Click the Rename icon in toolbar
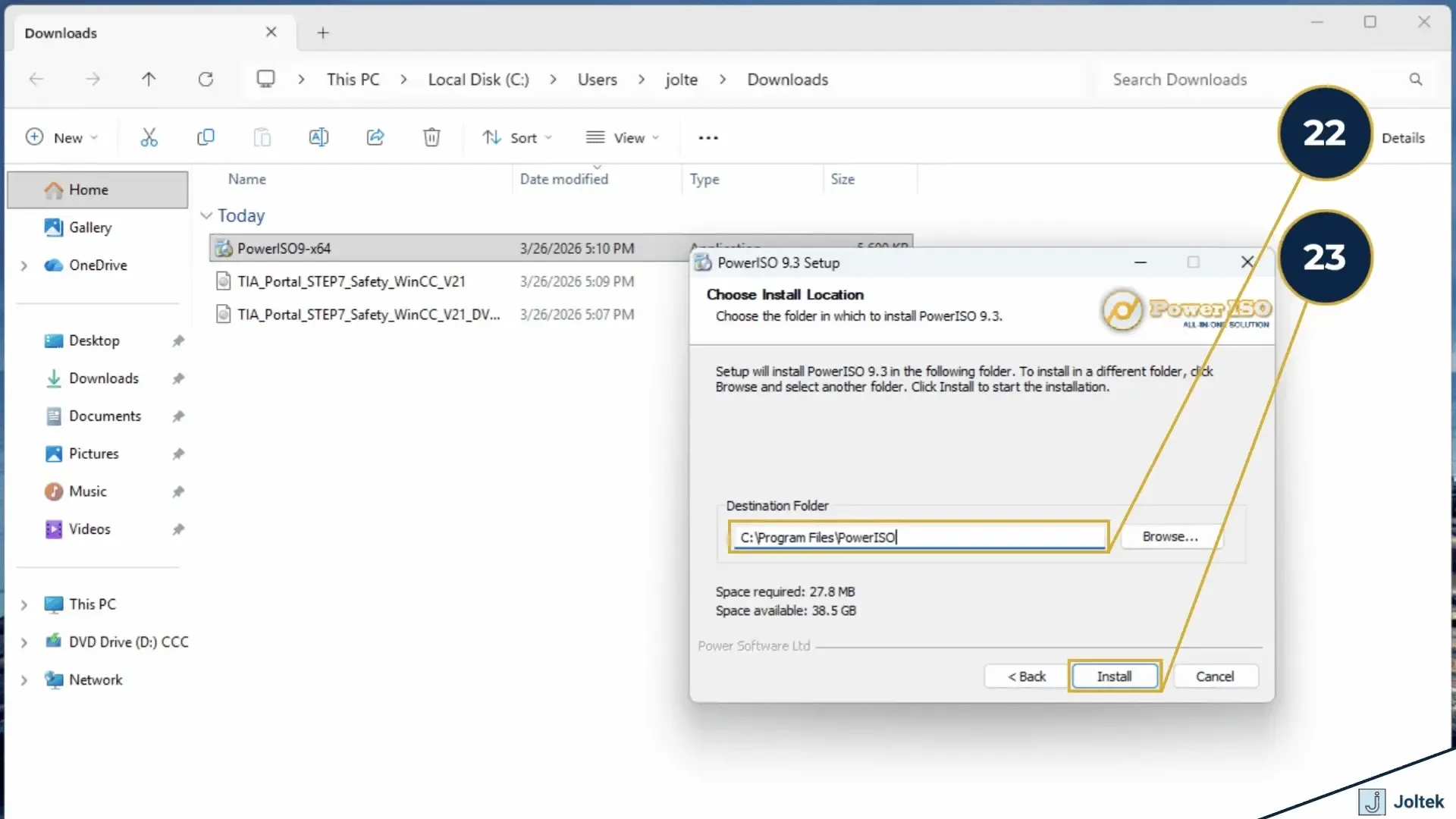Screen dimensions: 1456x819 (318, 137)
